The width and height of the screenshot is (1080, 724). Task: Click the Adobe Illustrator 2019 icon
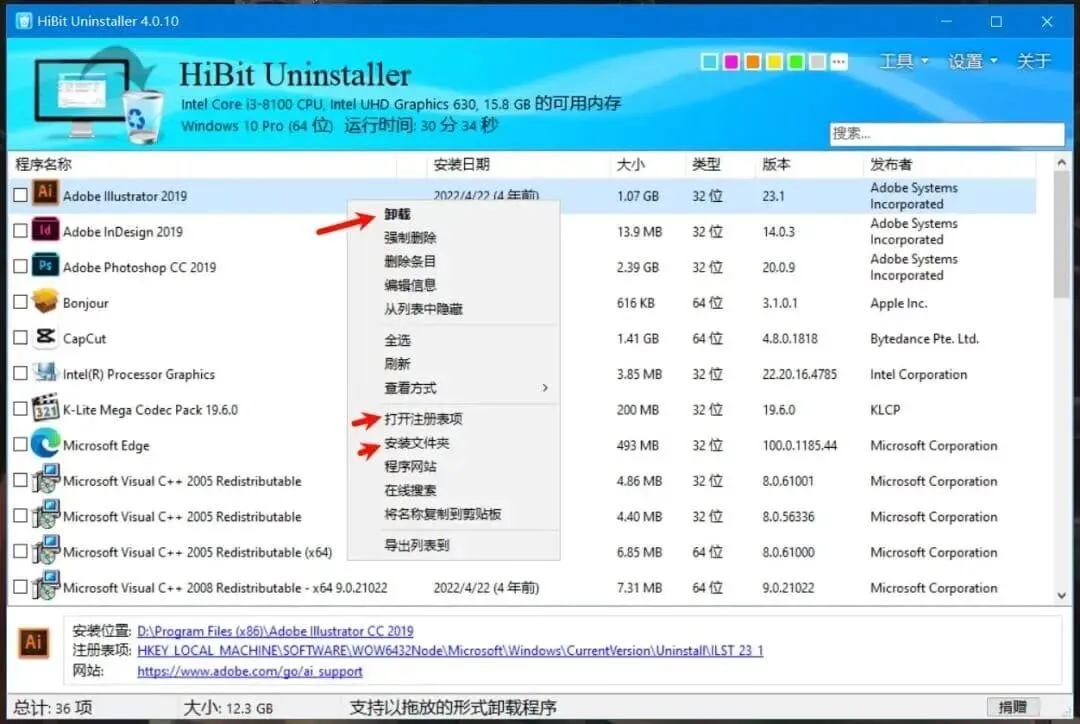point(45,193)
